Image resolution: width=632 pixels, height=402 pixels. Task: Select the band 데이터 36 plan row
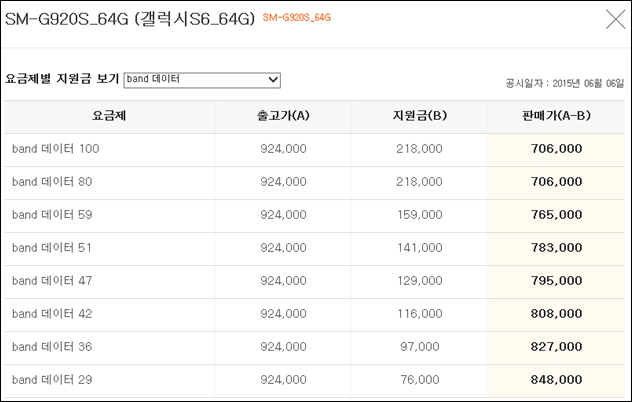click(314, 348)
